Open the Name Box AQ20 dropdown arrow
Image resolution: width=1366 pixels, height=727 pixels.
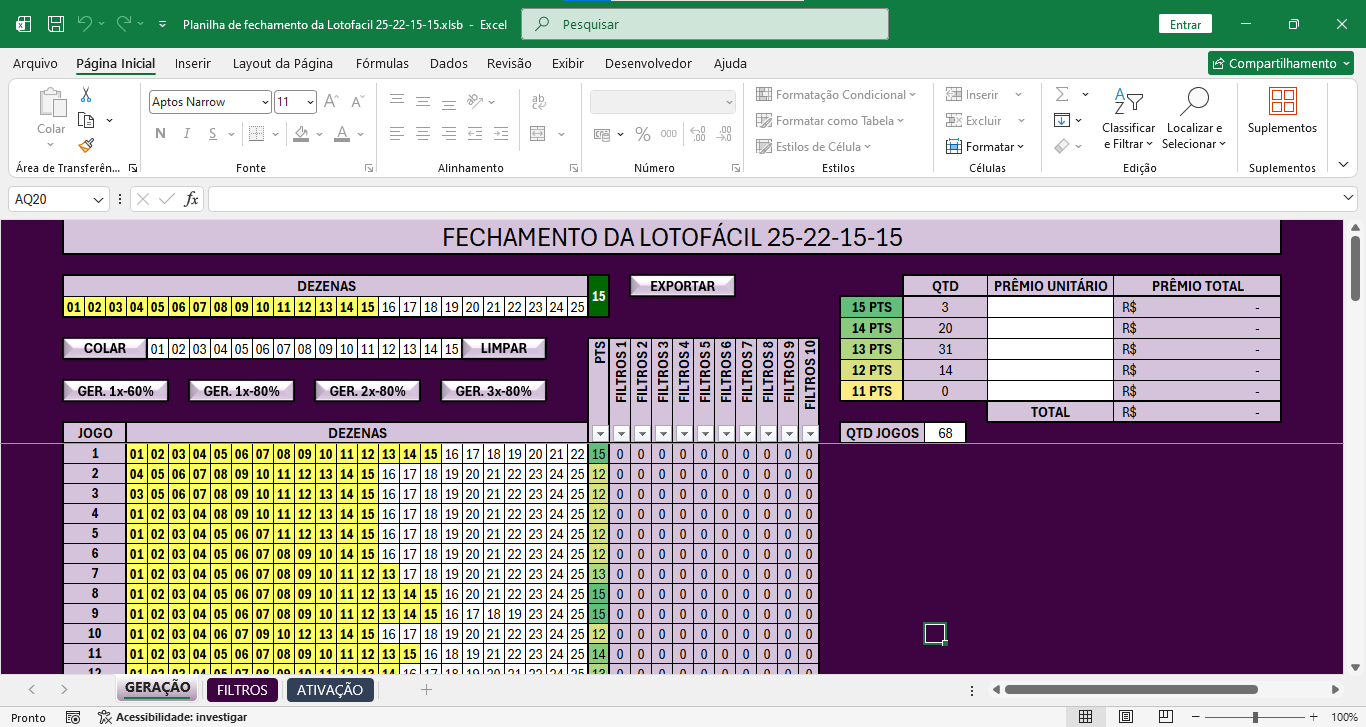click(x=98, y=200)
